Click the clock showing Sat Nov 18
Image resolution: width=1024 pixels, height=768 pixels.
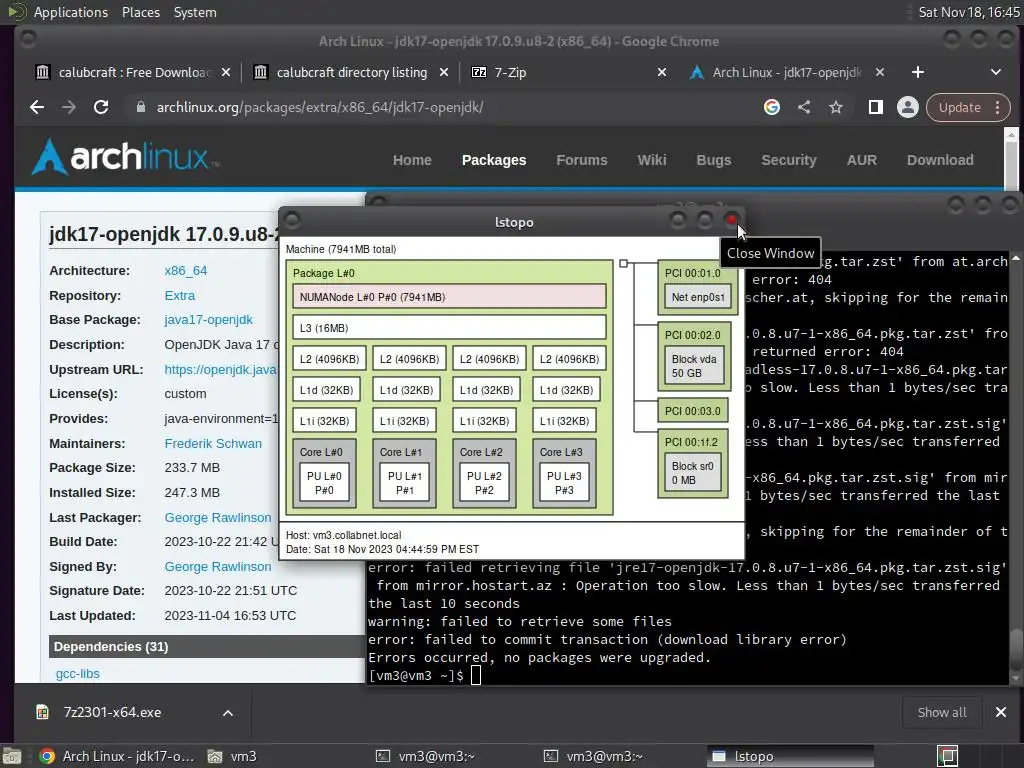(x=968, y=12)
